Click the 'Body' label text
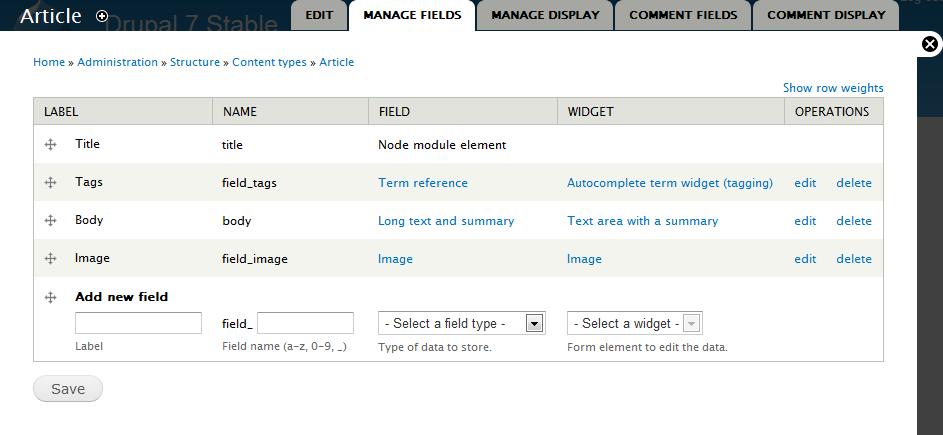The height and width of the screenshot is (435, 943). pyautogui.click(x=89, y=220)
